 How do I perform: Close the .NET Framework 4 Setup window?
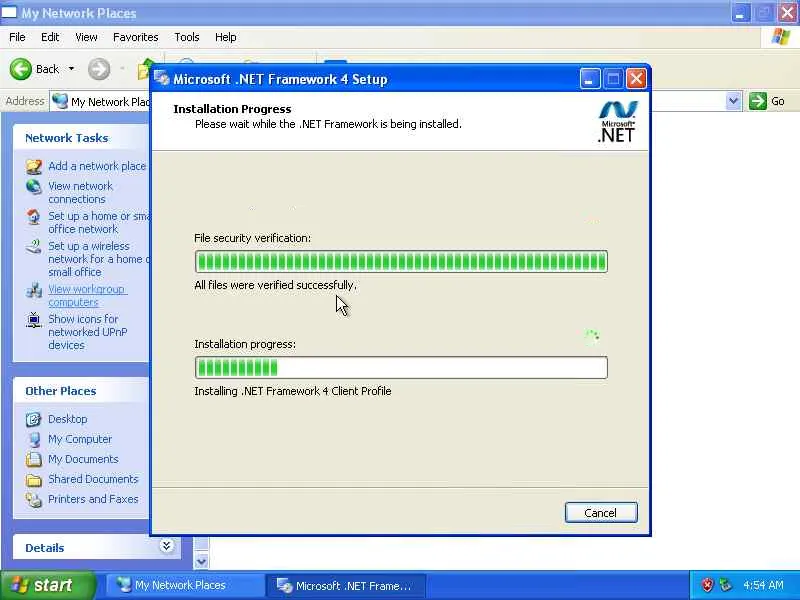[636, 79]
